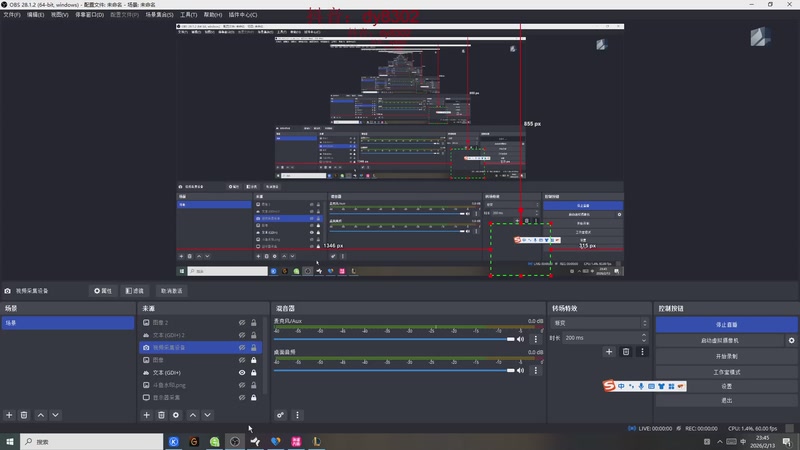The image size is (800, 450).
Task: Adjust mic/Aux volume slider
Action: point(394,339)
